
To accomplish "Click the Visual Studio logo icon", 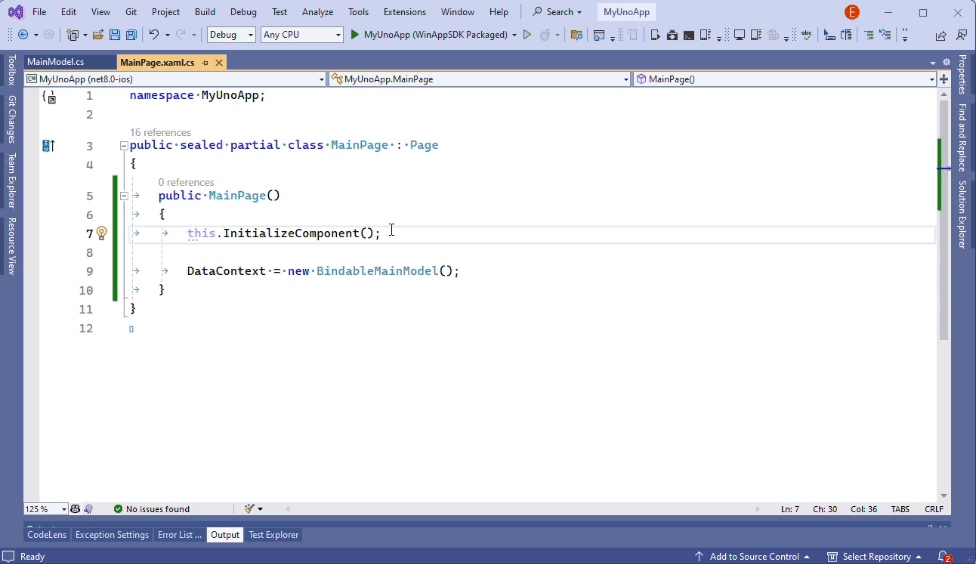I will point(16,12).
